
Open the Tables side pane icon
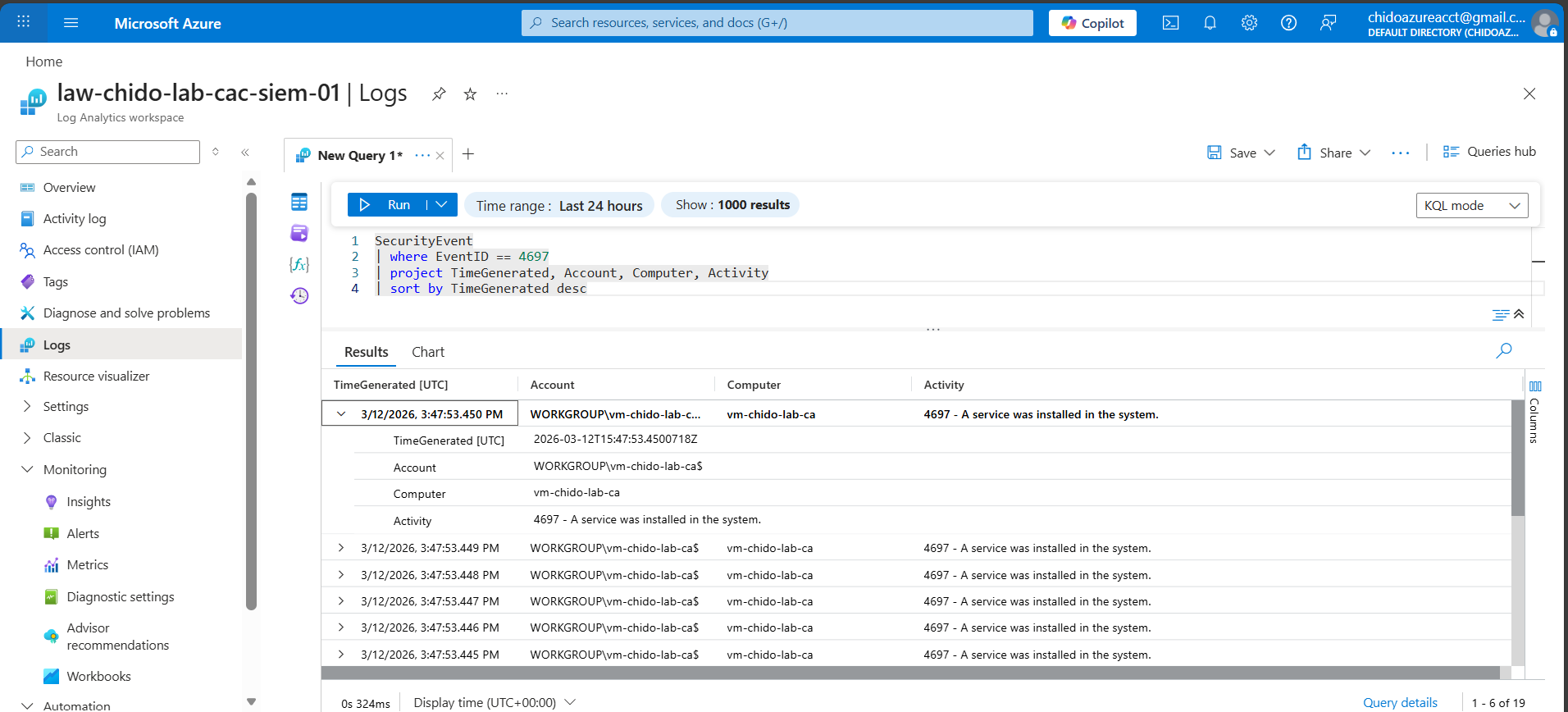[299, 202]
